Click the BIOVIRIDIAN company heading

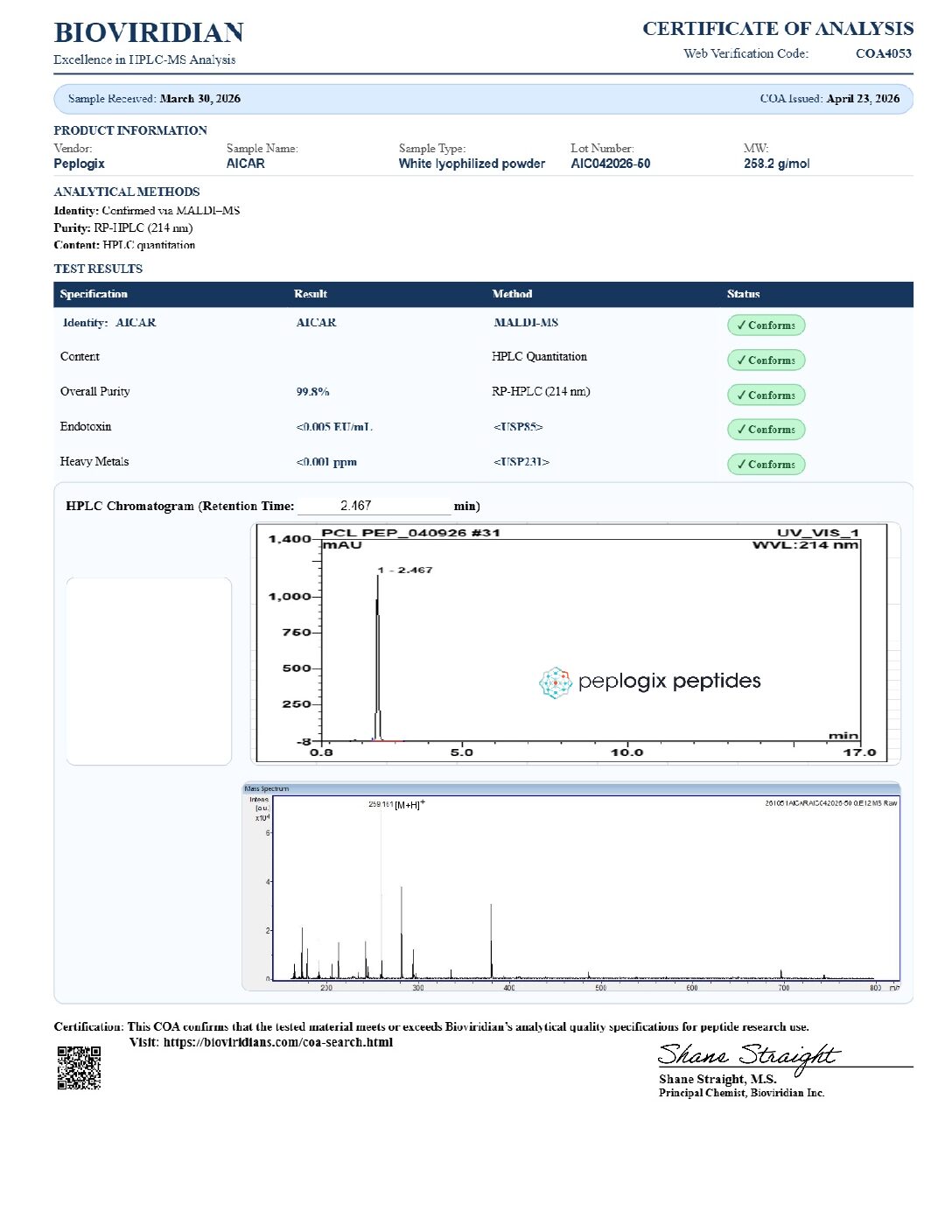click(x=149, y=32)
